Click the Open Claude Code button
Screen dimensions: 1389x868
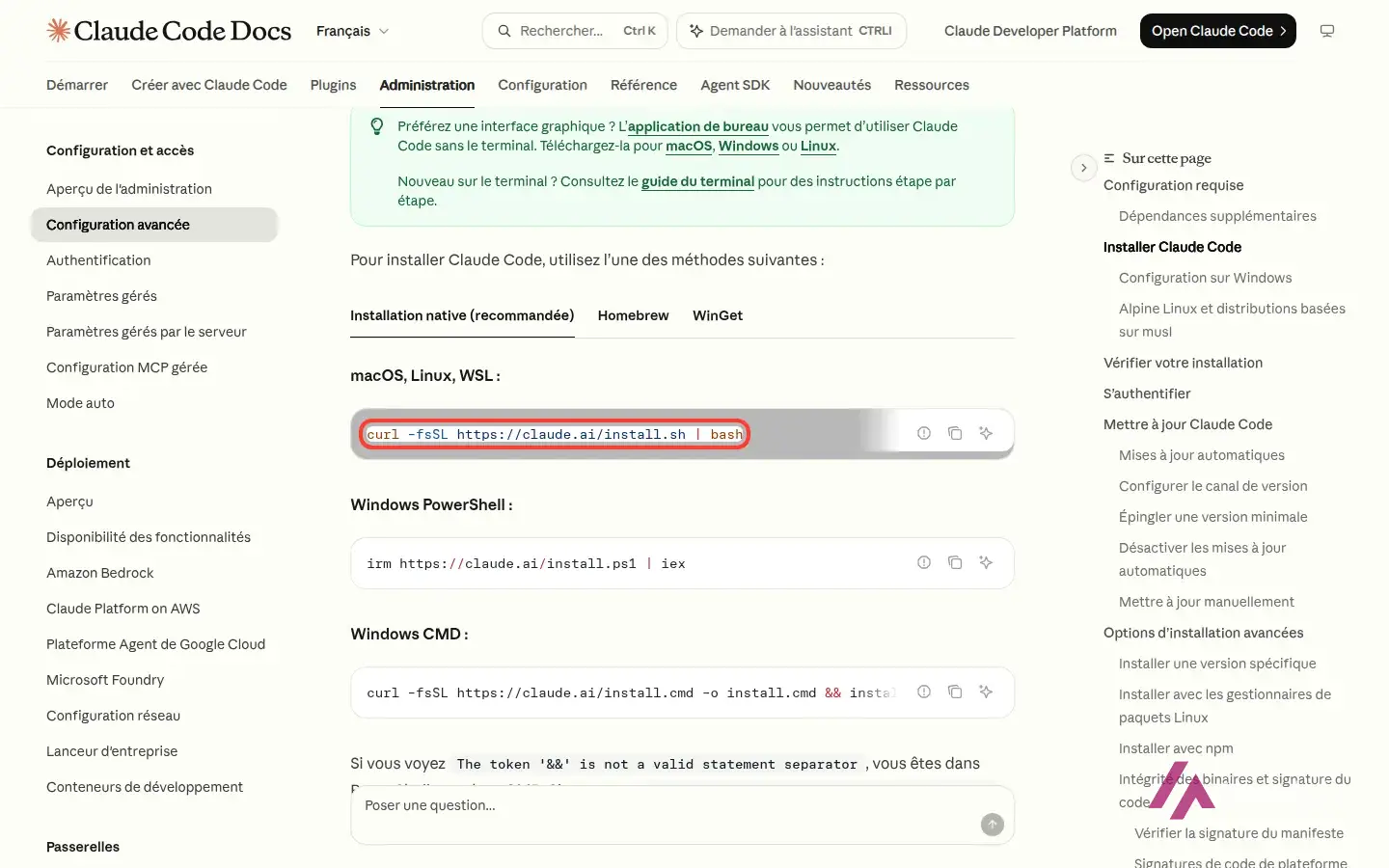[x=1217, y=31]
